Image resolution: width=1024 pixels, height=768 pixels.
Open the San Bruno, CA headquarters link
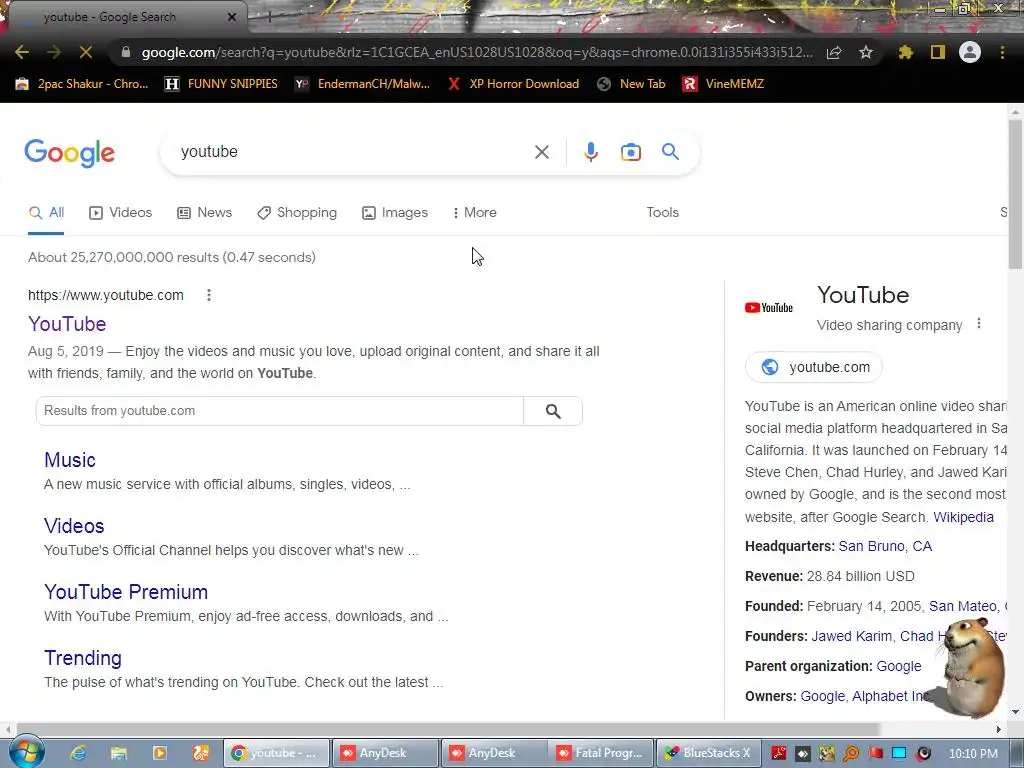point(885,546)
